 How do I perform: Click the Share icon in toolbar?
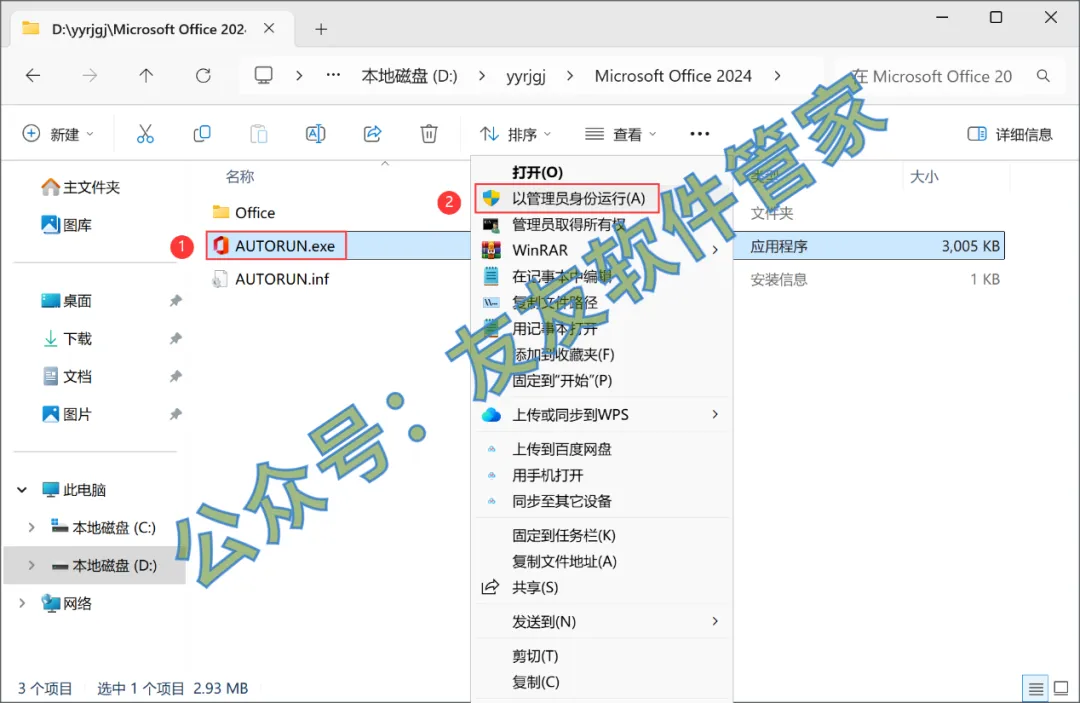[x=373, y=134]
